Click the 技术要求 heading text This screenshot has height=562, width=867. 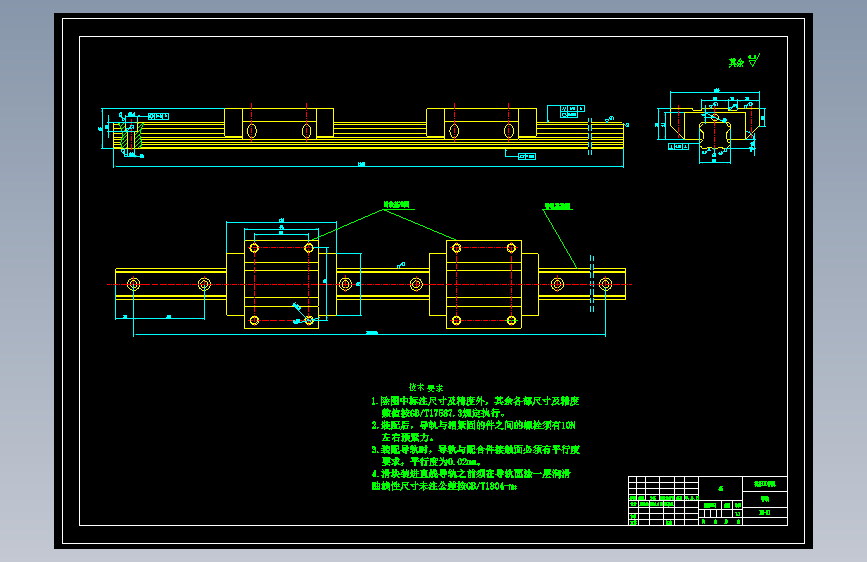pyautogui.click(x=426, y=388)
